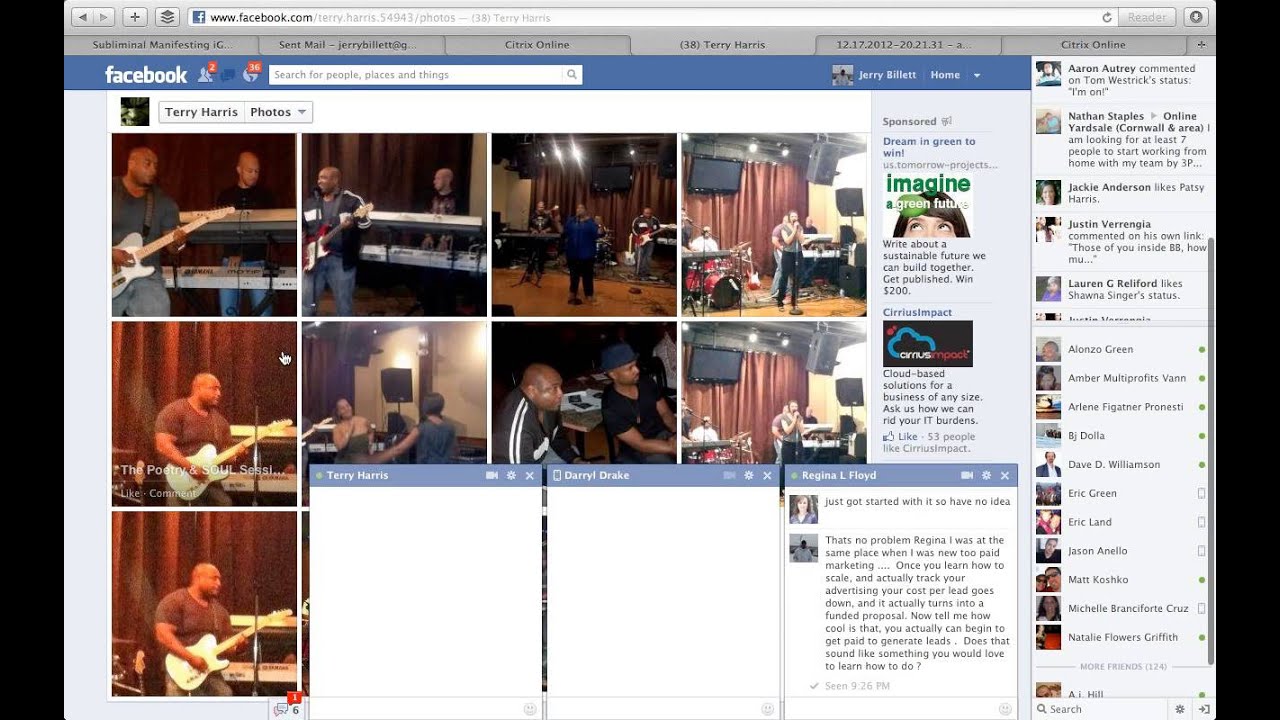The height and width of the screenshot is (720, 1280).
Task: Click the Facebook search input field
Action: [416, 75]
